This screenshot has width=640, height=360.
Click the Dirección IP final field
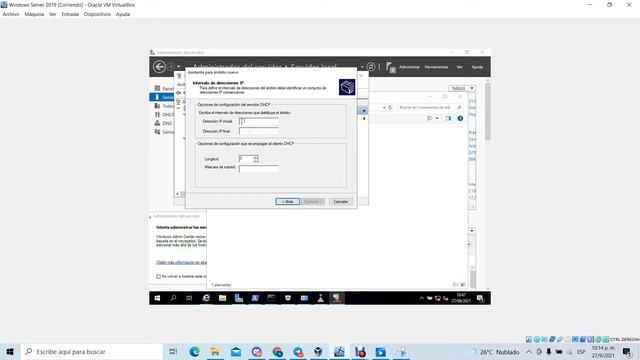[259, 131]
